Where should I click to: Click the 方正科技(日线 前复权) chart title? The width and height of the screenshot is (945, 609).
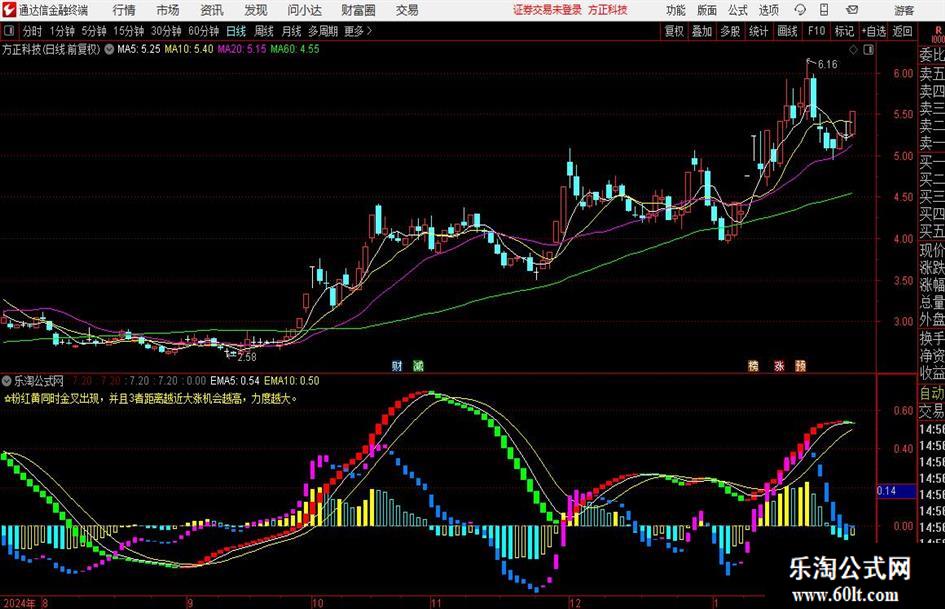click(x=51, y=49)
